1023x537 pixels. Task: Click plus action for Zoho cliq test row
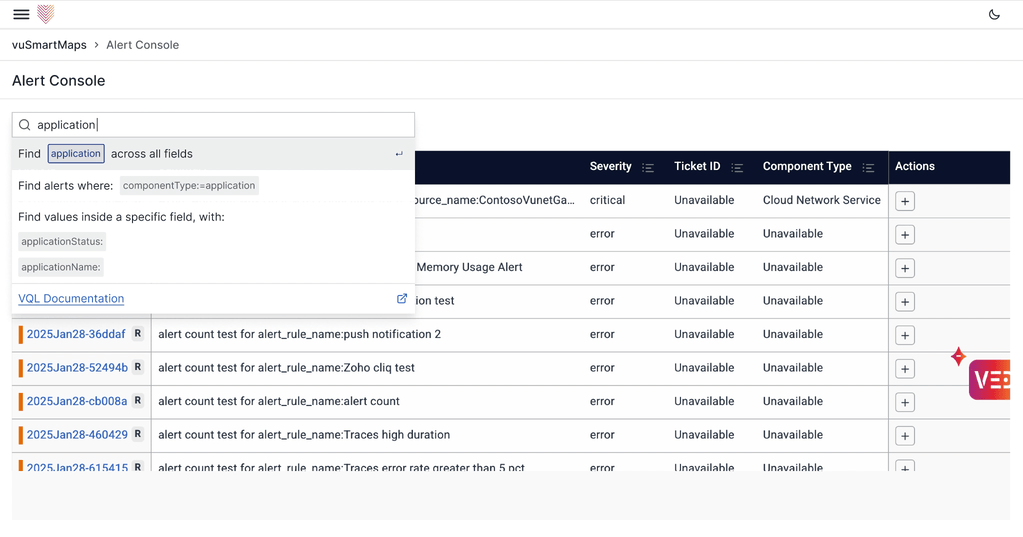(904, 369)
